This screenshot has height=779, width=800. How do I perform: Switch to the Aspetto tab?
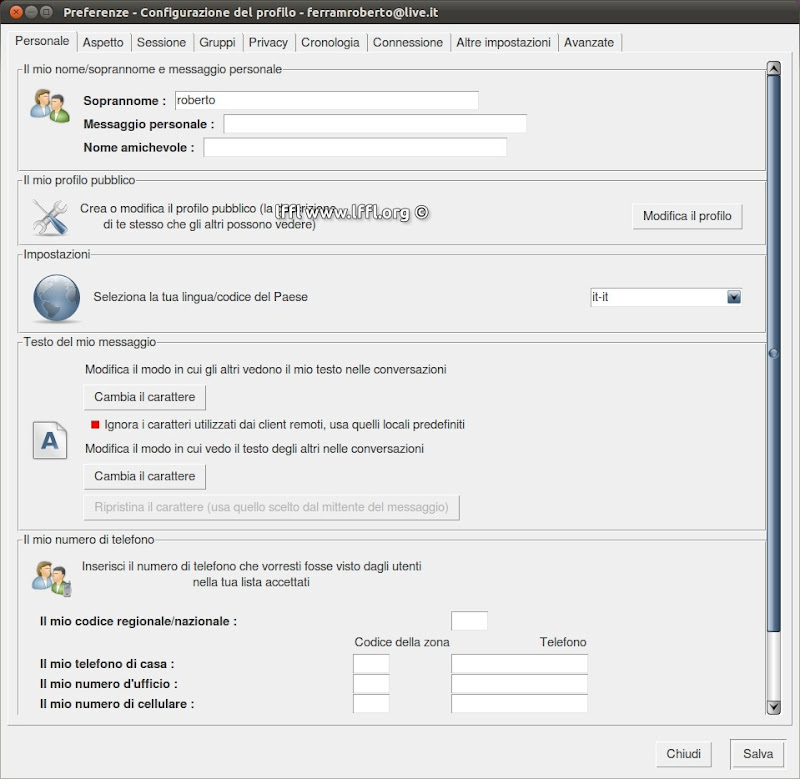tap(103, 42)
